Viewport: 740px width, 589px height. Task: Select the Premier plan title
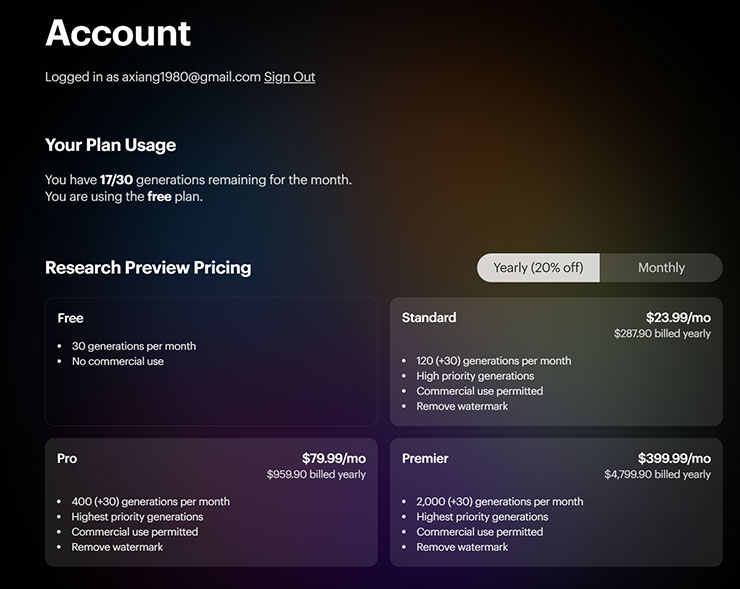pyautogui.click(x=425, y=459)
